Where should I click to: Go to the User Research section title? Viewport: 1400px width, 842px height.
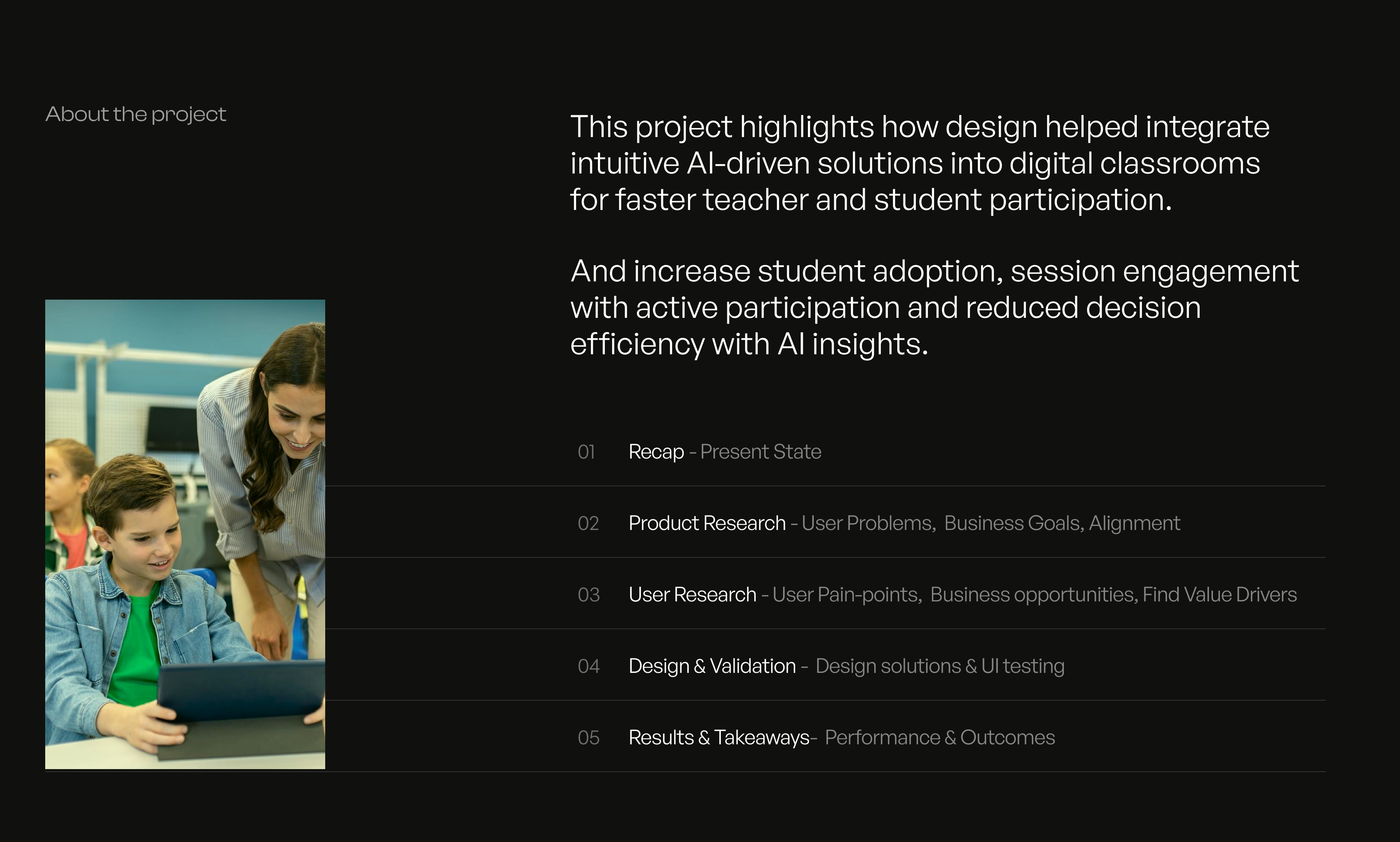[x=692, y=595]
